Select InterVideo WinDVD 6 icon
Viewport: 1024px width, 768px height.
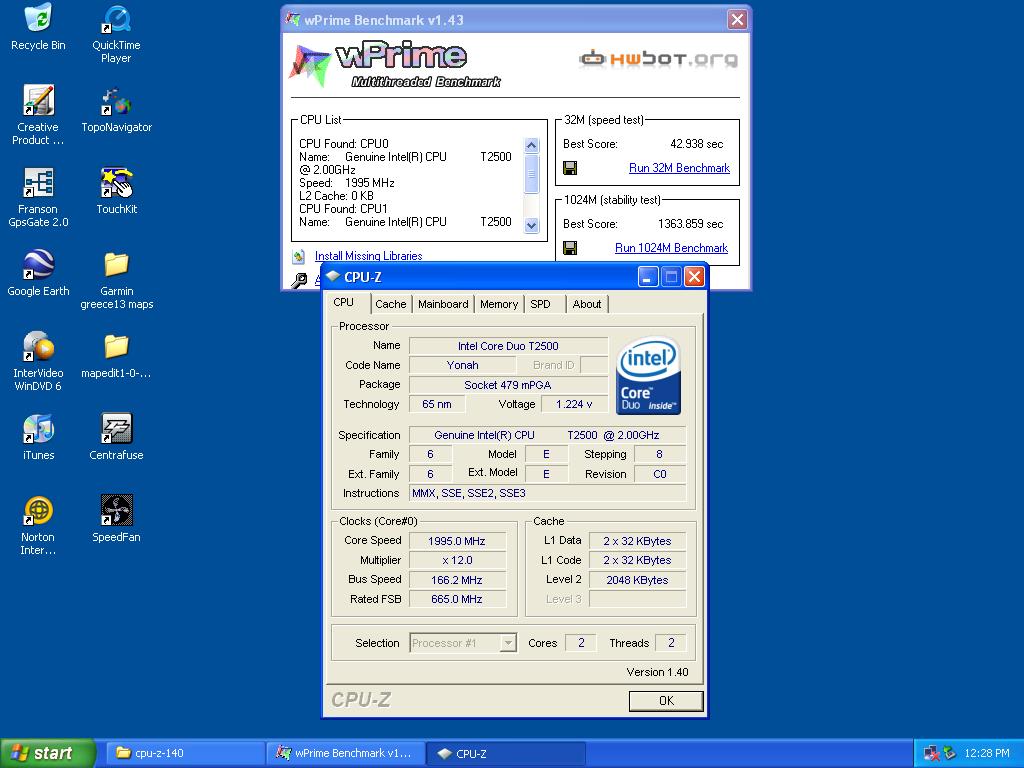tap(38, 347)
